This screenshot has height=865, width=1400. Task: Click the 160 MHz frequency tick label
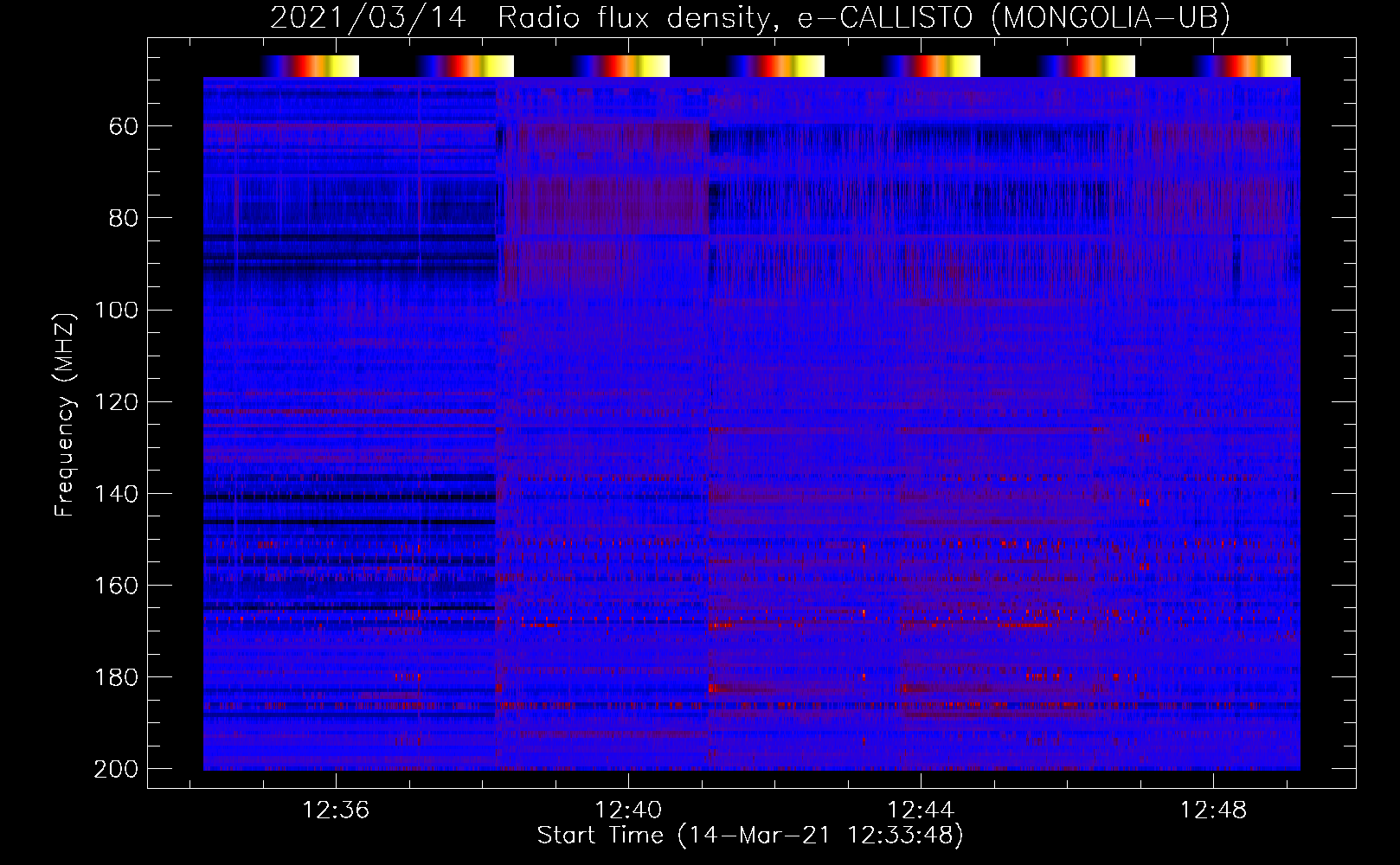(x=116, y=586)
